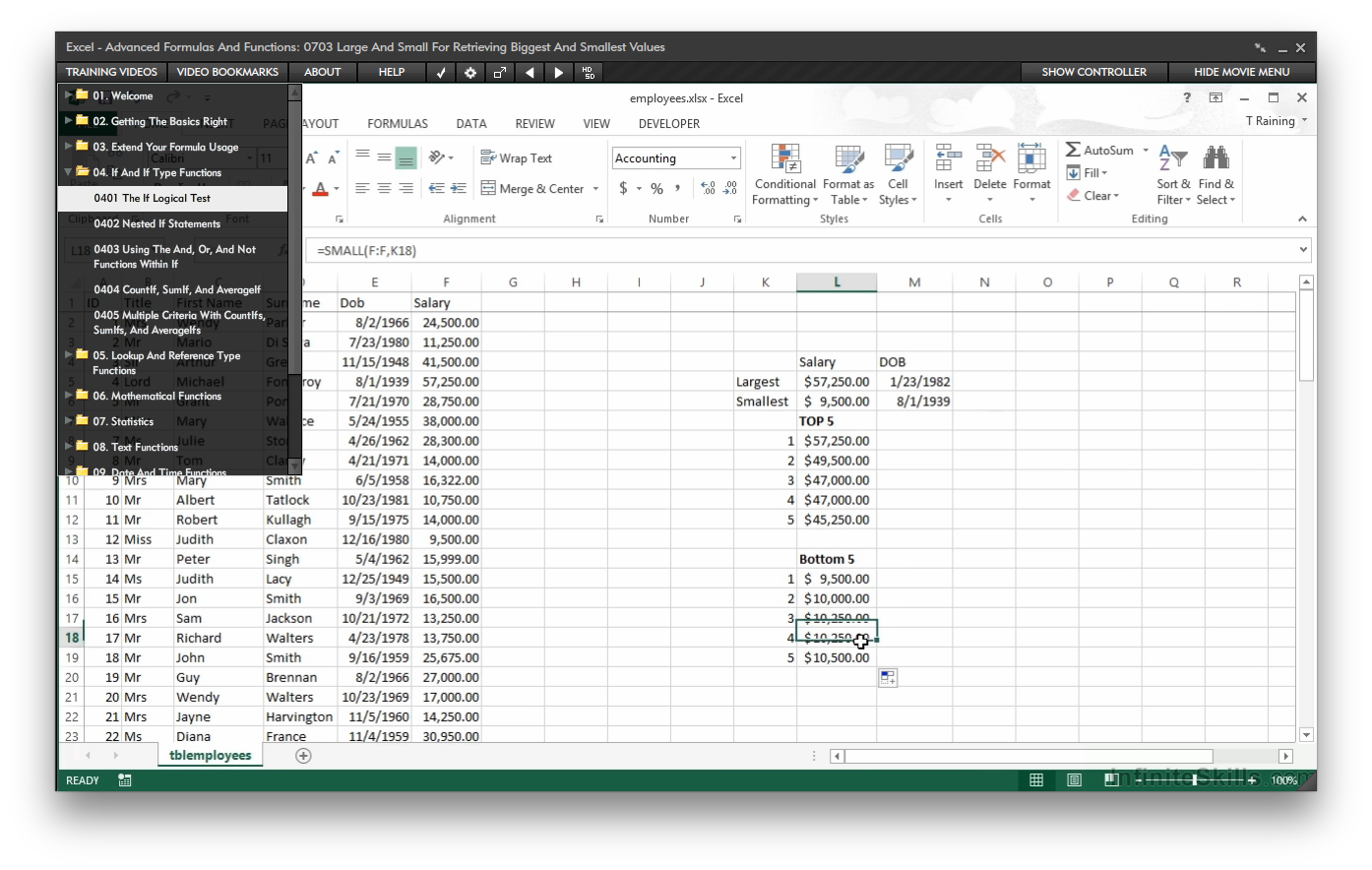The width and height of the screenshot is (1372, 870).
Task: Open the AutoSum dropdown arrow
Action: tap(1145, 151)
